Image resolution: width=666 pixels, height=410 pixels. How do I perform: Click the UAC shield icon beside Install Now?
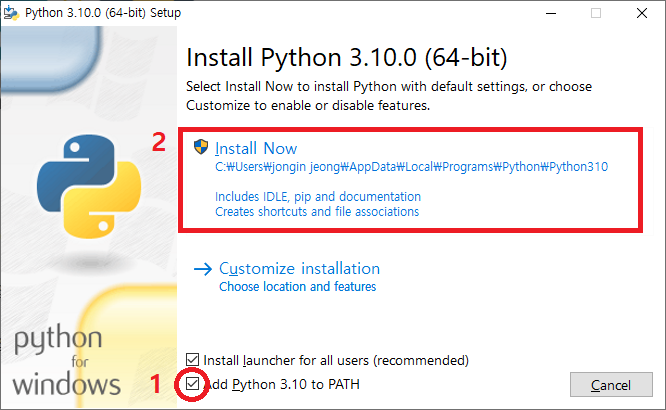pos(201,147)
